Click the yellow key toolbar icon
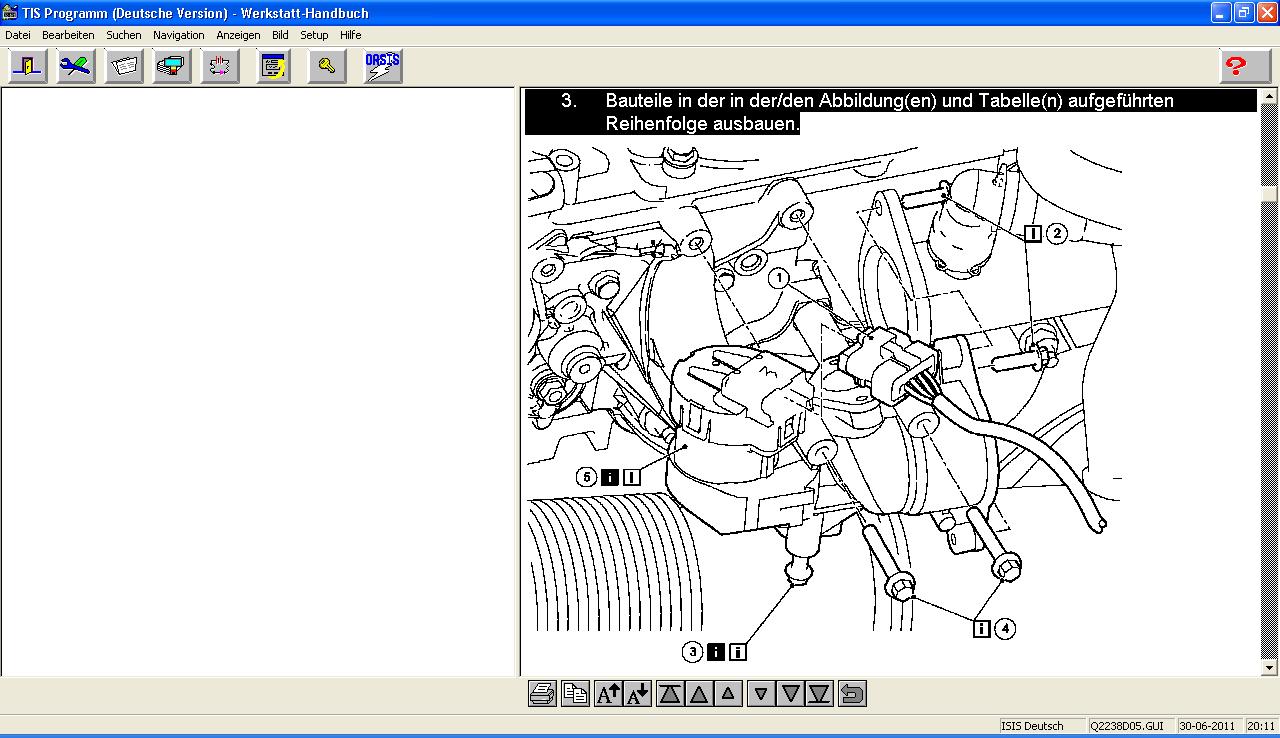This screenshot has width=1280, height=738. (327, 67)
